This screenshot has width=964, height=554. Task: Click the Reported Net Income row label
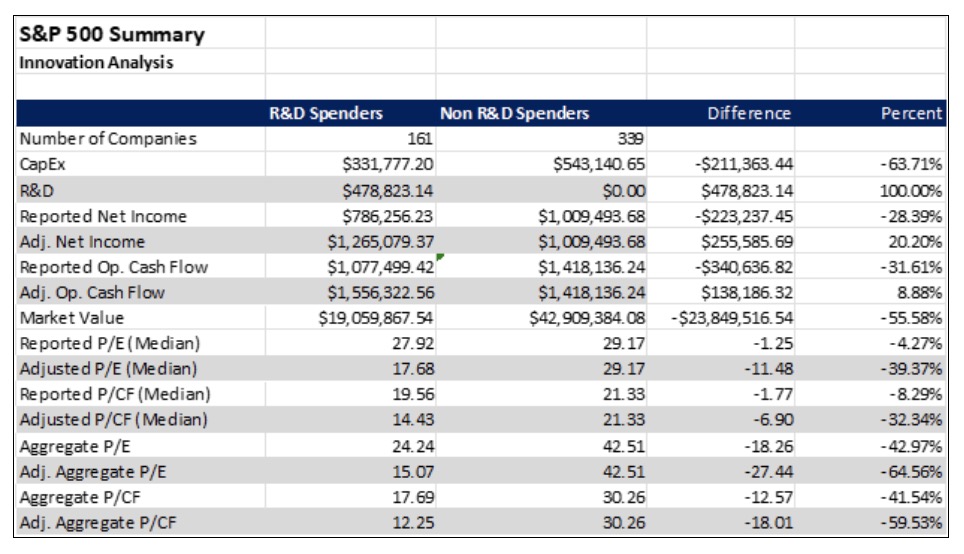pos(103,216)
